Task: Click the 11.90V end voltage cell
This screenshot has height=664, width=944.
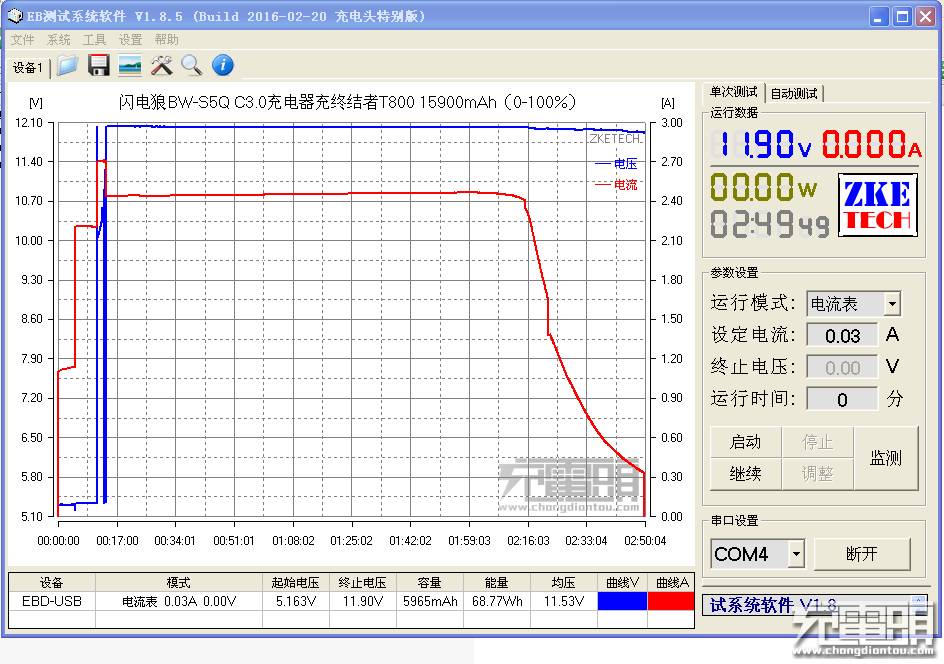Action: (x=362, y=601)
